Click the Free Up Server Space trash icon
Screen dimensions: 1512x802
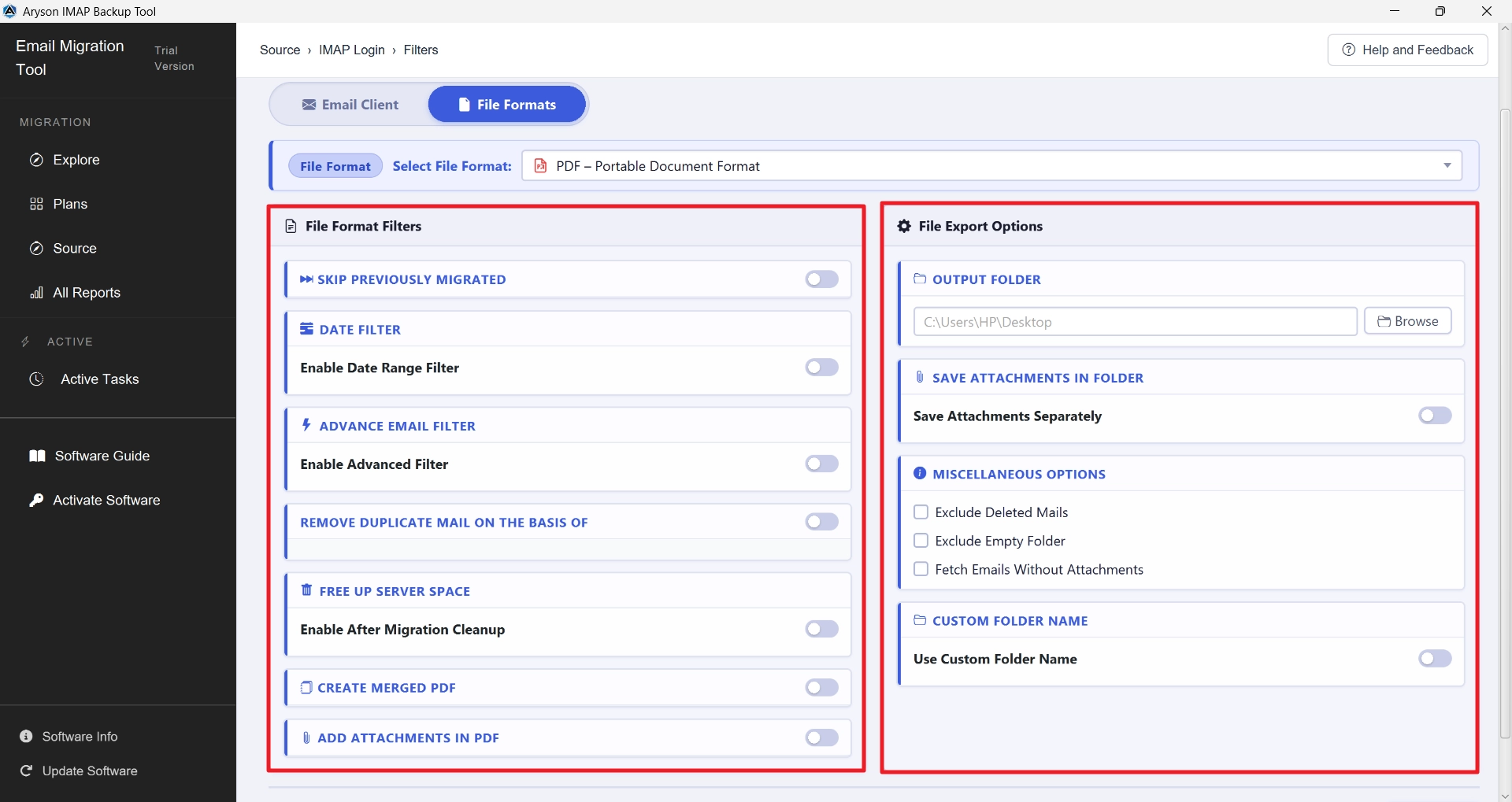[306, 590]
